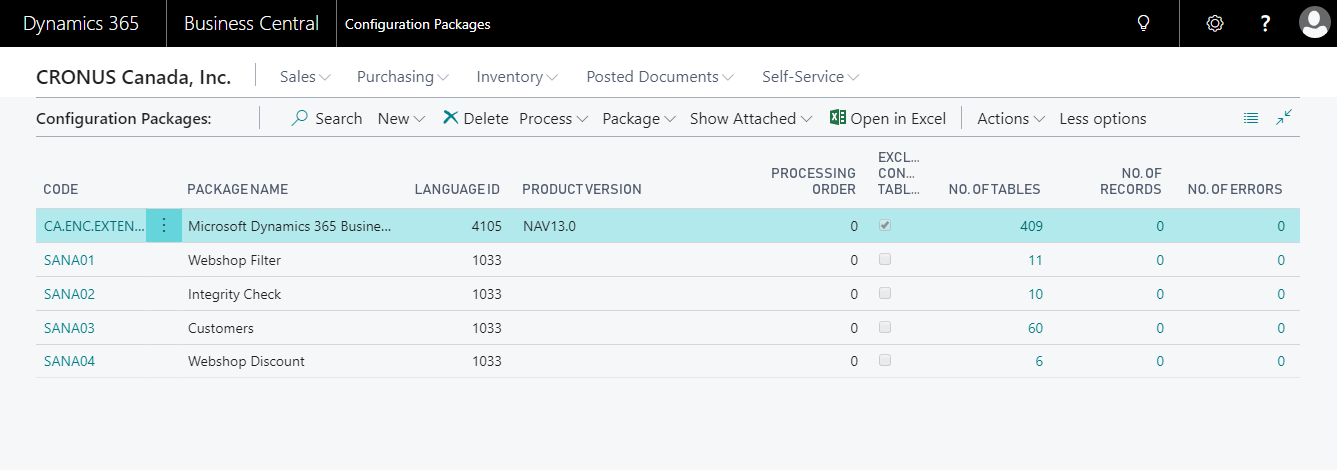1337x470 pixels.
Task: Click the NAV13.0 product version cell
Action: pyautogui.click(x=549, y=226)
